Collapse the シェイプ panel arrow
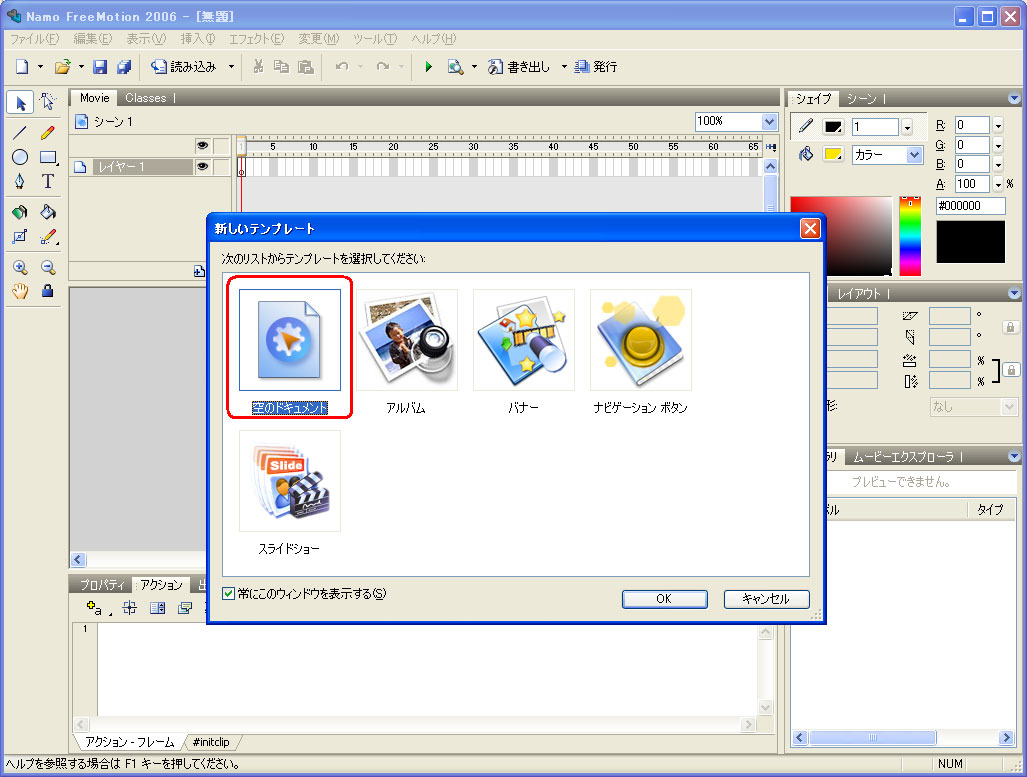The height and width of the screenshot is (777, 1027). click(x=1014, y=98)
